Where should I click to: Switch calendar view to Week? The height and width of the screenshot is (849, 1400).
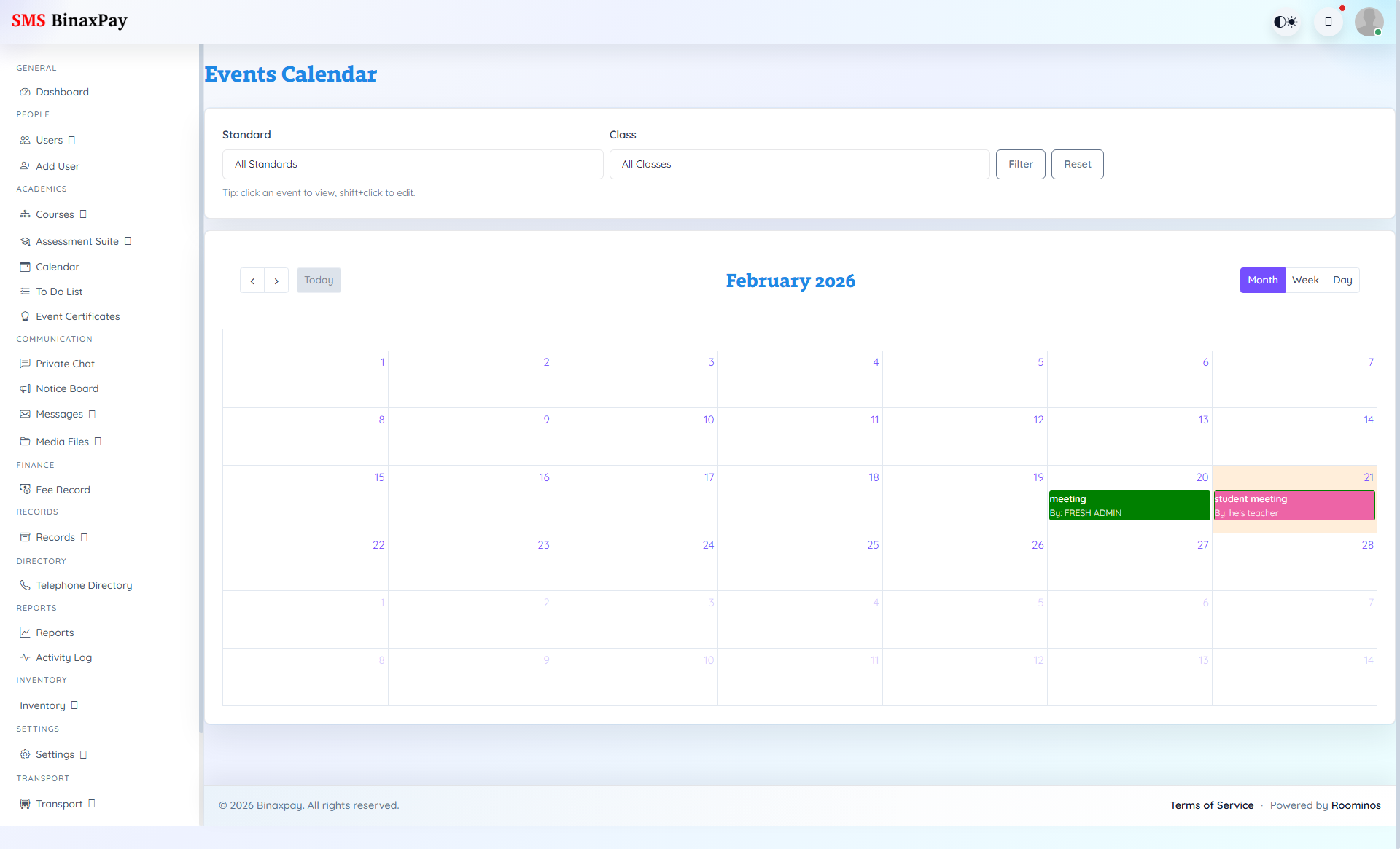[x=1305, y=280]
